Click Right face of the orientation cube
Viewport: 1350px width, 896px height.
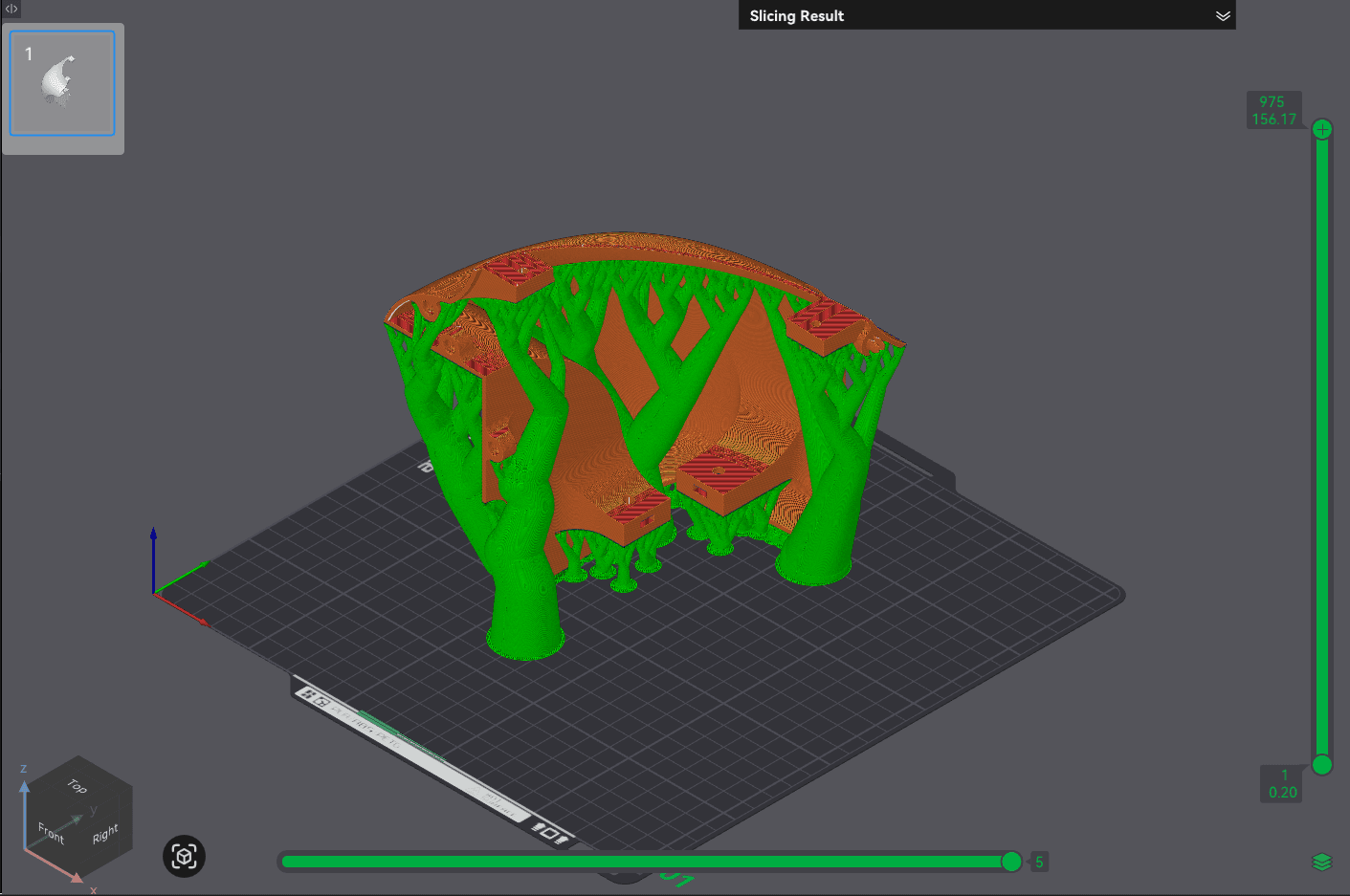coord(105,832)
